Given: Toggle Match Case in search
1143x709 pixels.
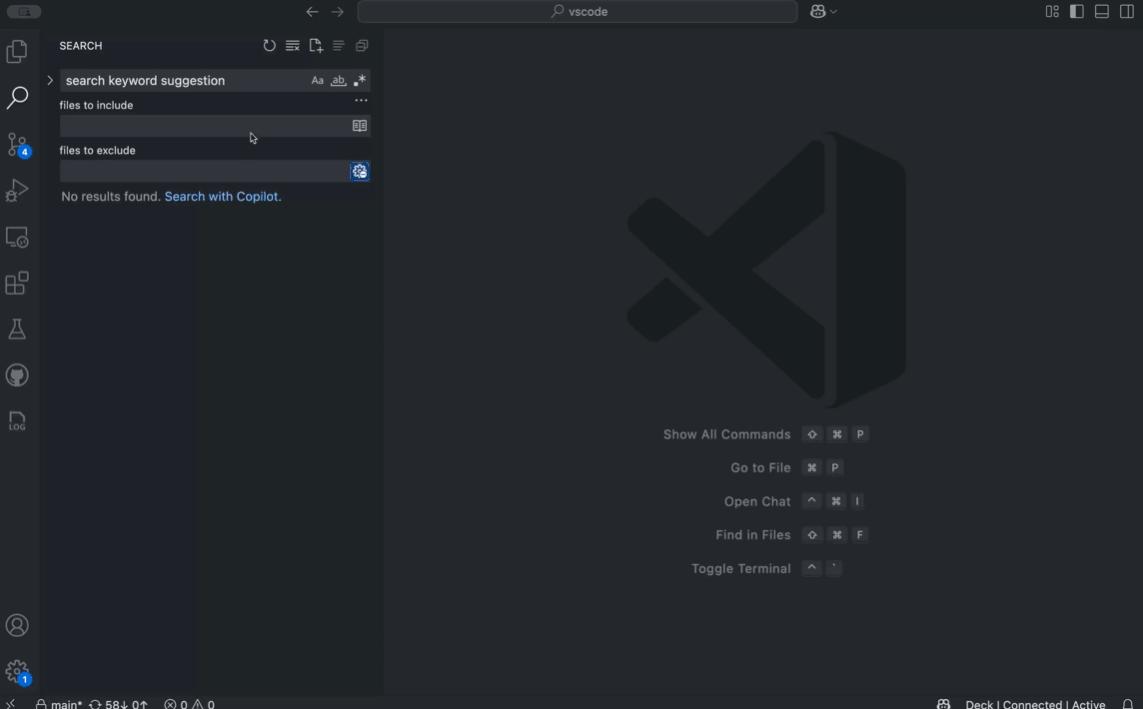Looking at the screenshot, I should pos(317,80).
